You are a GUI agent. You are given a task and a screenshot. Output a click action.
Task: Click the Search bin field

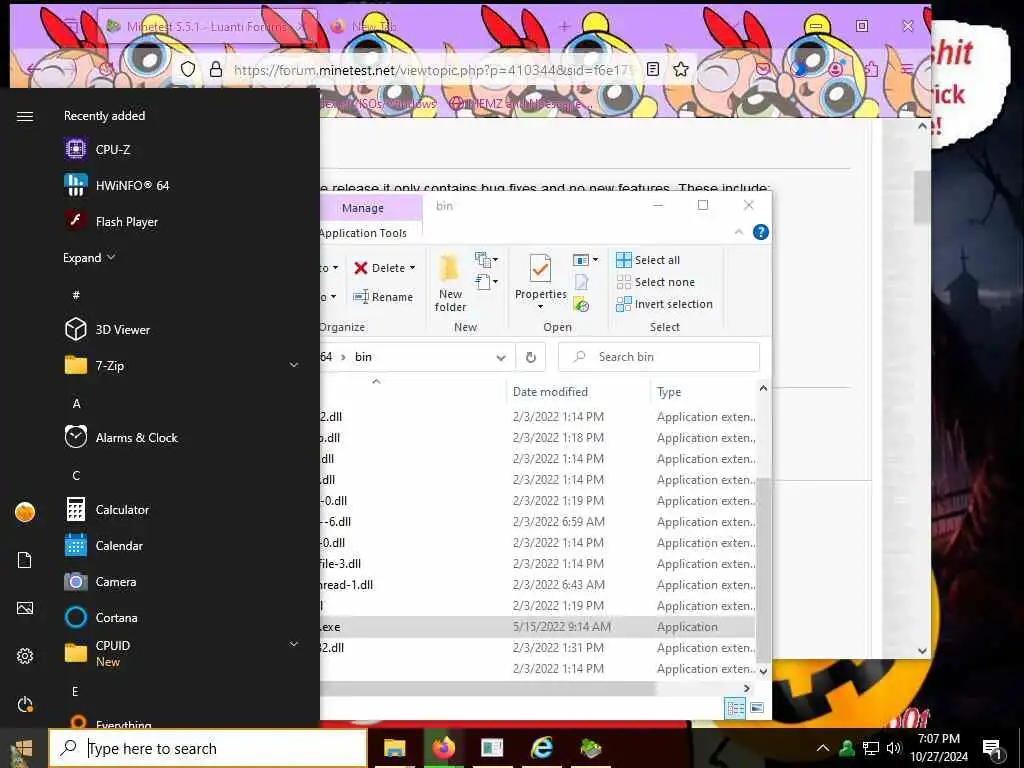tap(659, 357)
